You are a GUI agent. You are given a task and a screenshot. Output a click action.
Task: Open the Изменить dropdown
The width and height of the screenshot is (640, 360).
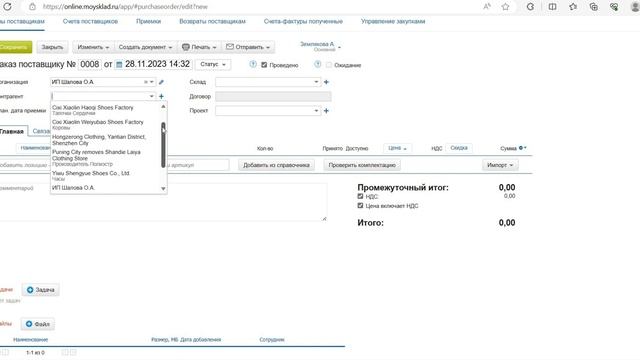93,47
